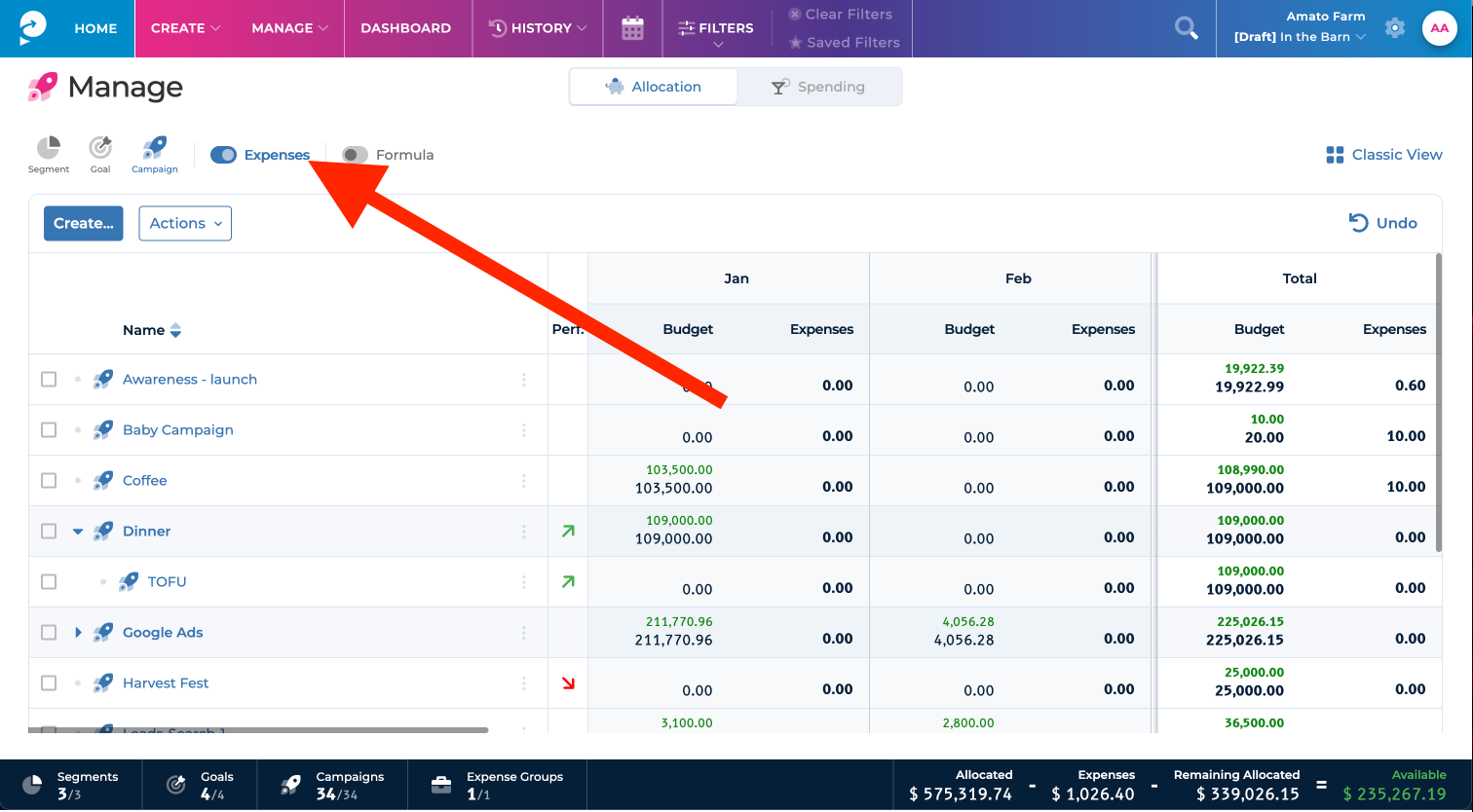This screenshot has height=812, width=1473.
Task: Open kebab menu for Coffee row
Action: click(x=523, y=481)
